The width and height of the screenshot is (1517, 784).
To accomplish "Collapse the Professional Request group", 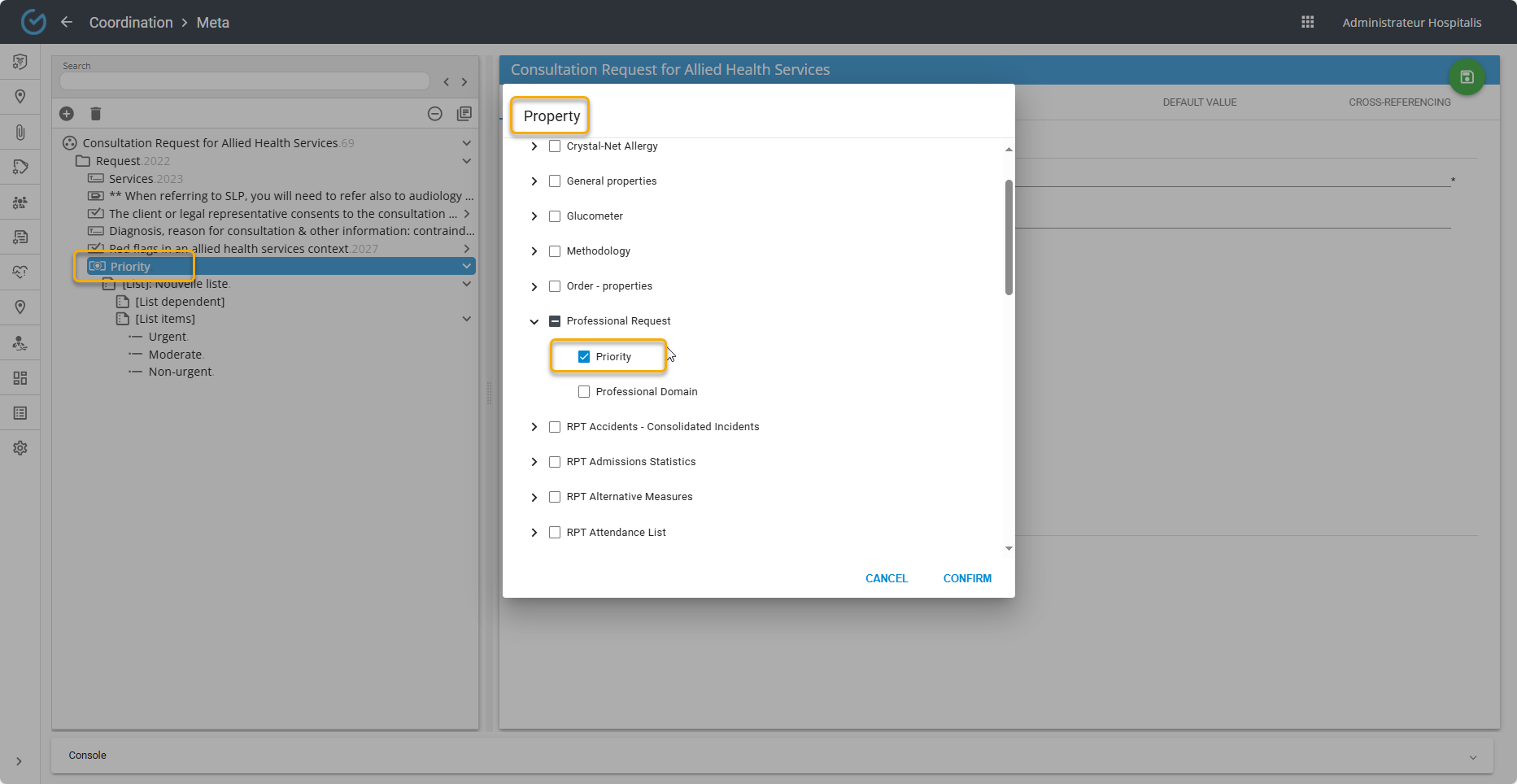I will point(534,321).
